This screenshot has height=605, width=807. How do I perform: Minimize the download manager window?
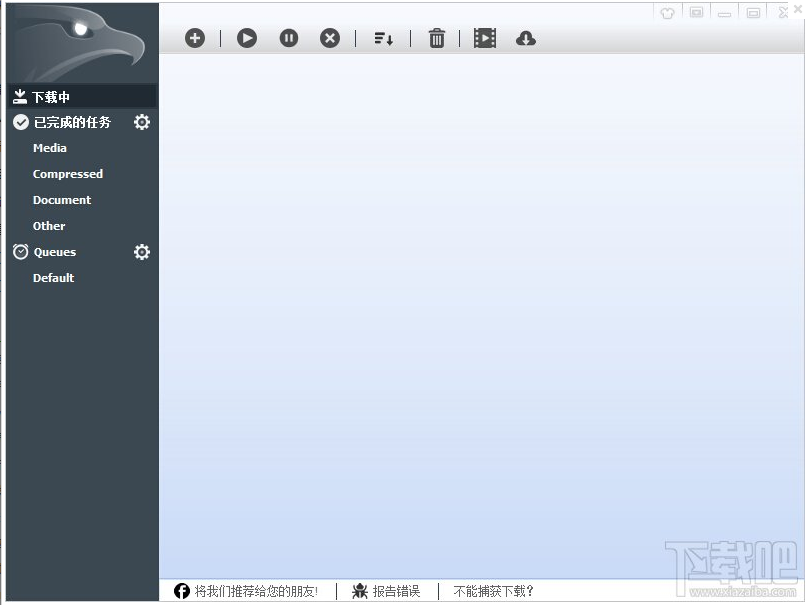725,13
